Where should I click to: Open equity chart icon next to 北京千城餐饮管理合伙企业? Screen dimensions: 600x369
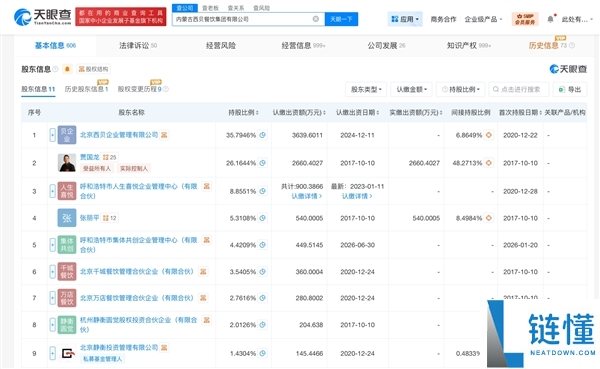203,271
